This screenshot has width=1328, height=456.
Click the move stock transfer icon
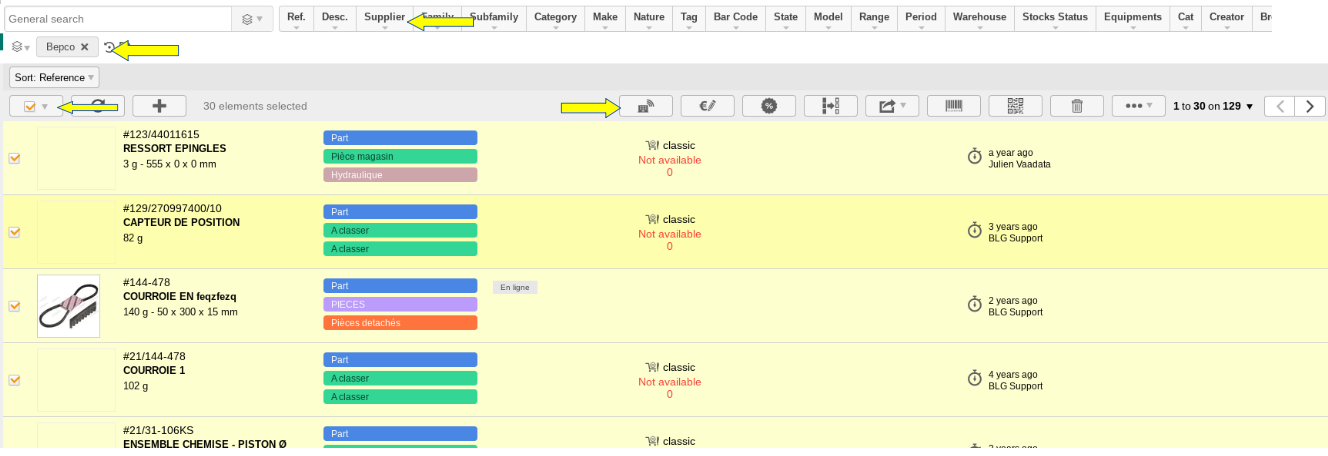[x=831, y=106]
